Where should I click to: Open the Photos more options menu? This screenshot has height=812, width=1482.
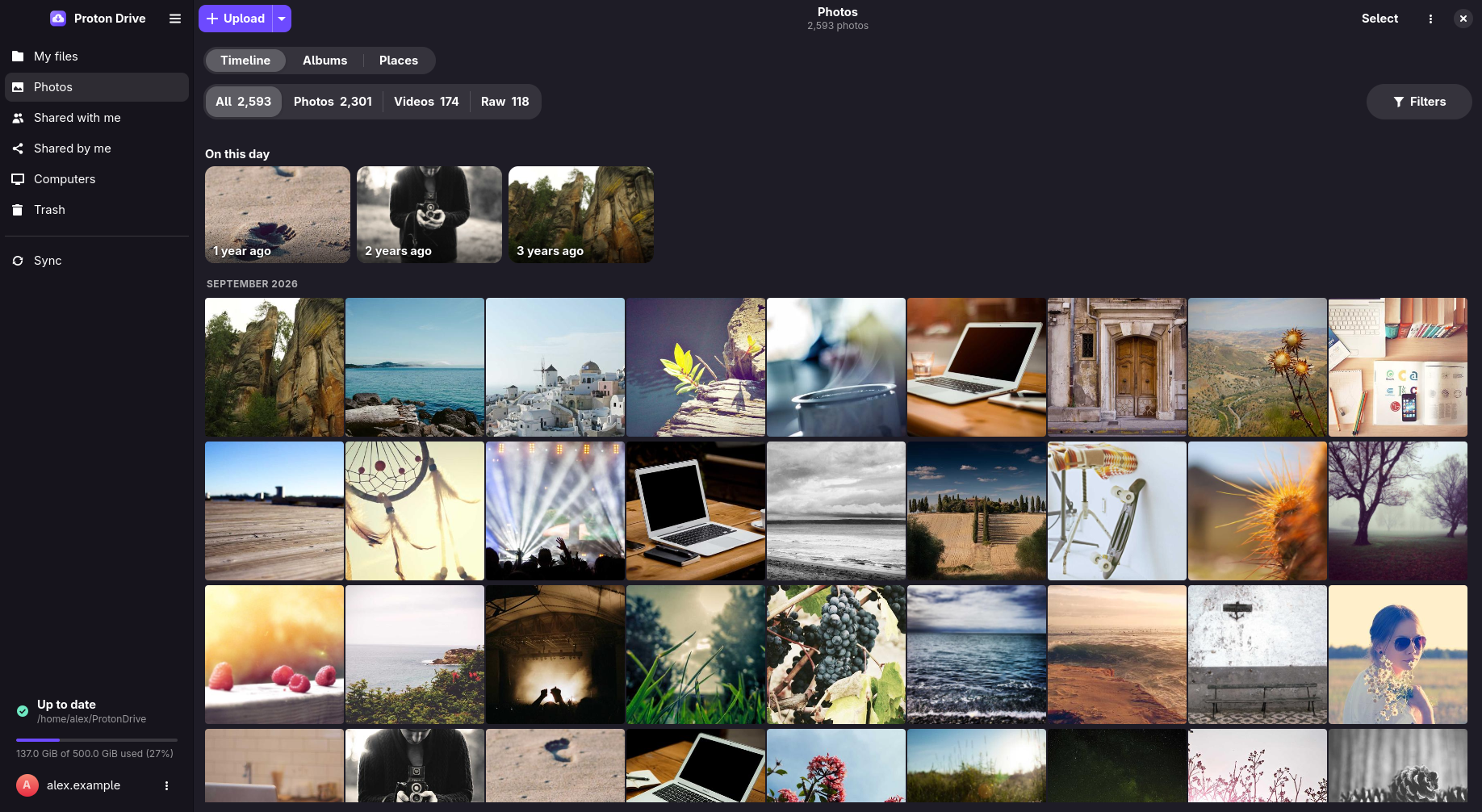point(1430,19)
